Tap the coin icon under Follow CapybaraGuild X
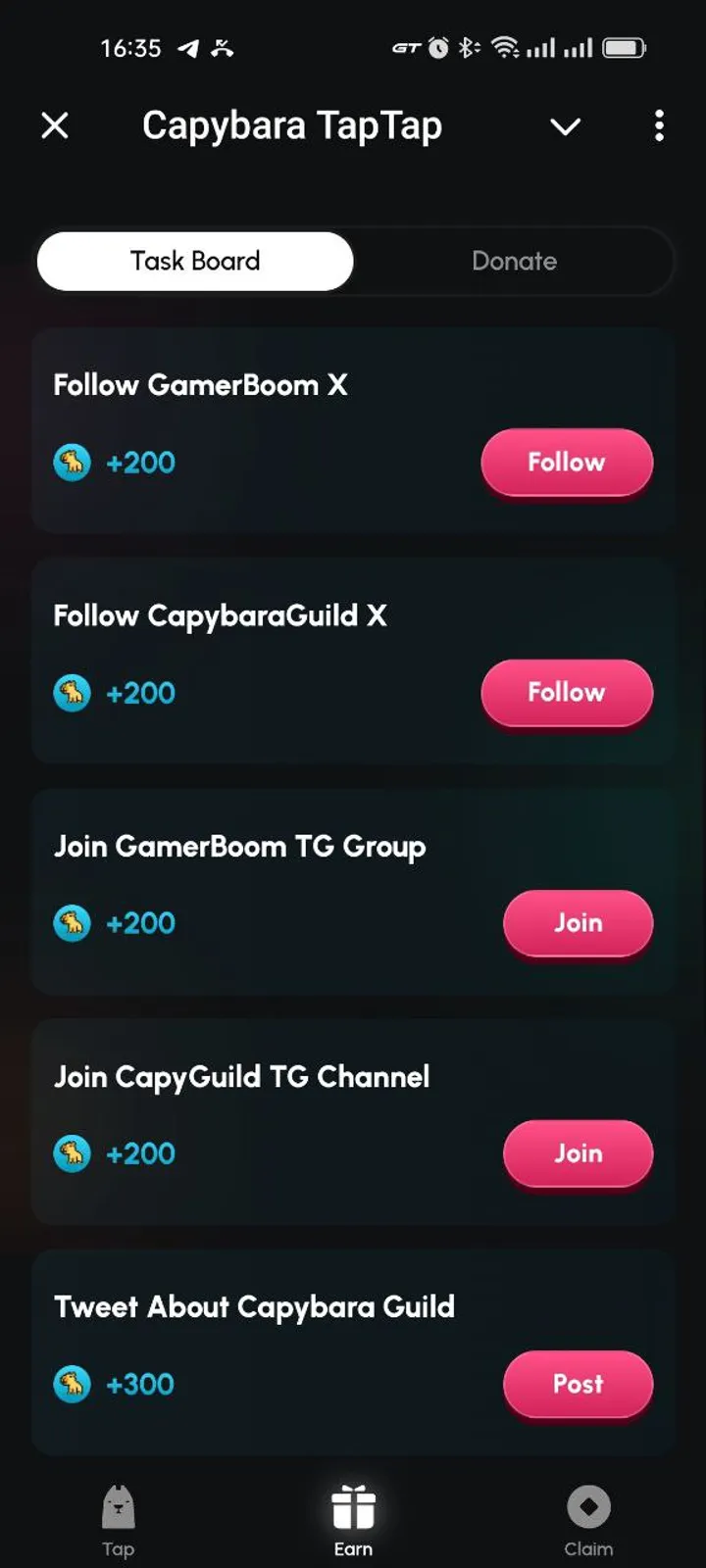 coord(72,693)
